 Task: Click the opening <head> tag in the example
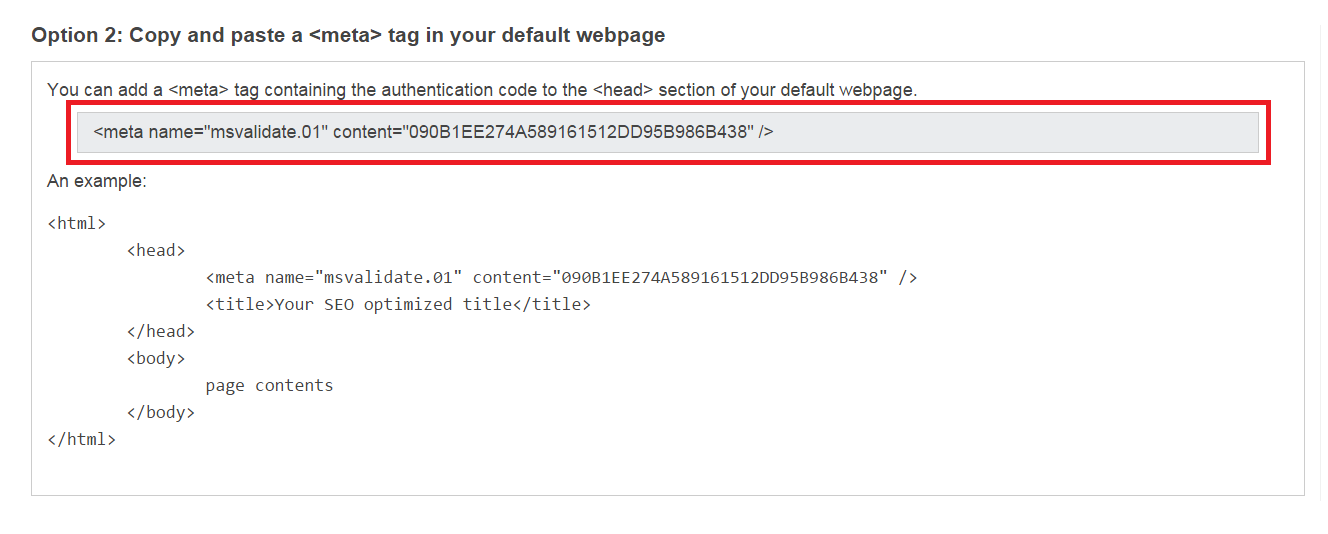click(x=156, y=250)
